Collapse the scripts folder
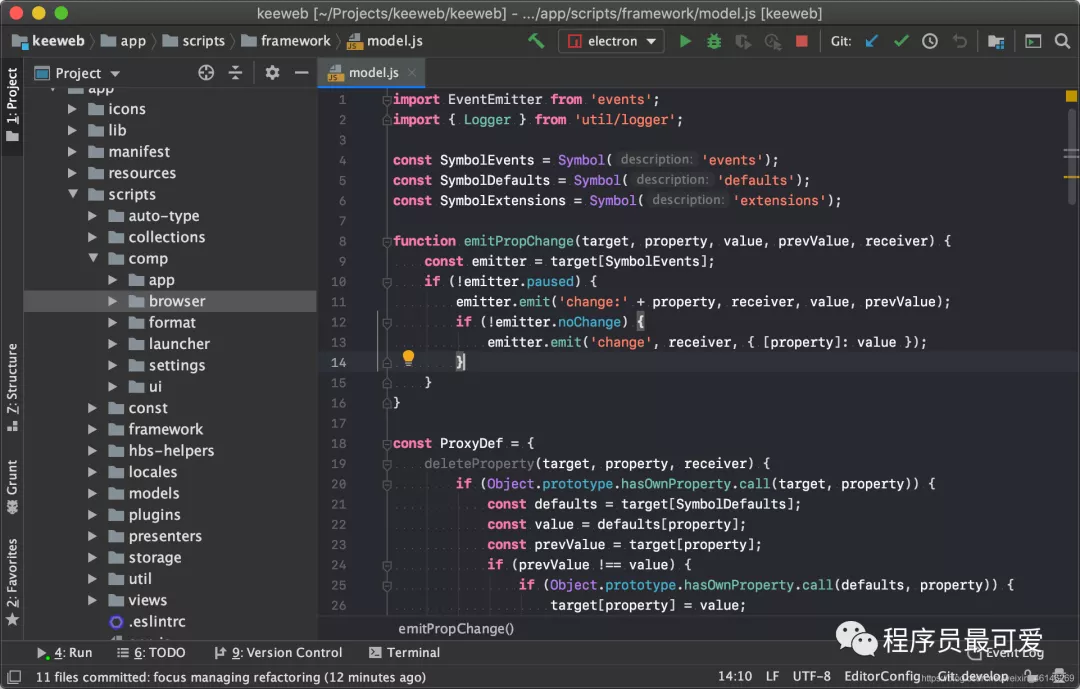 (72, 194)
